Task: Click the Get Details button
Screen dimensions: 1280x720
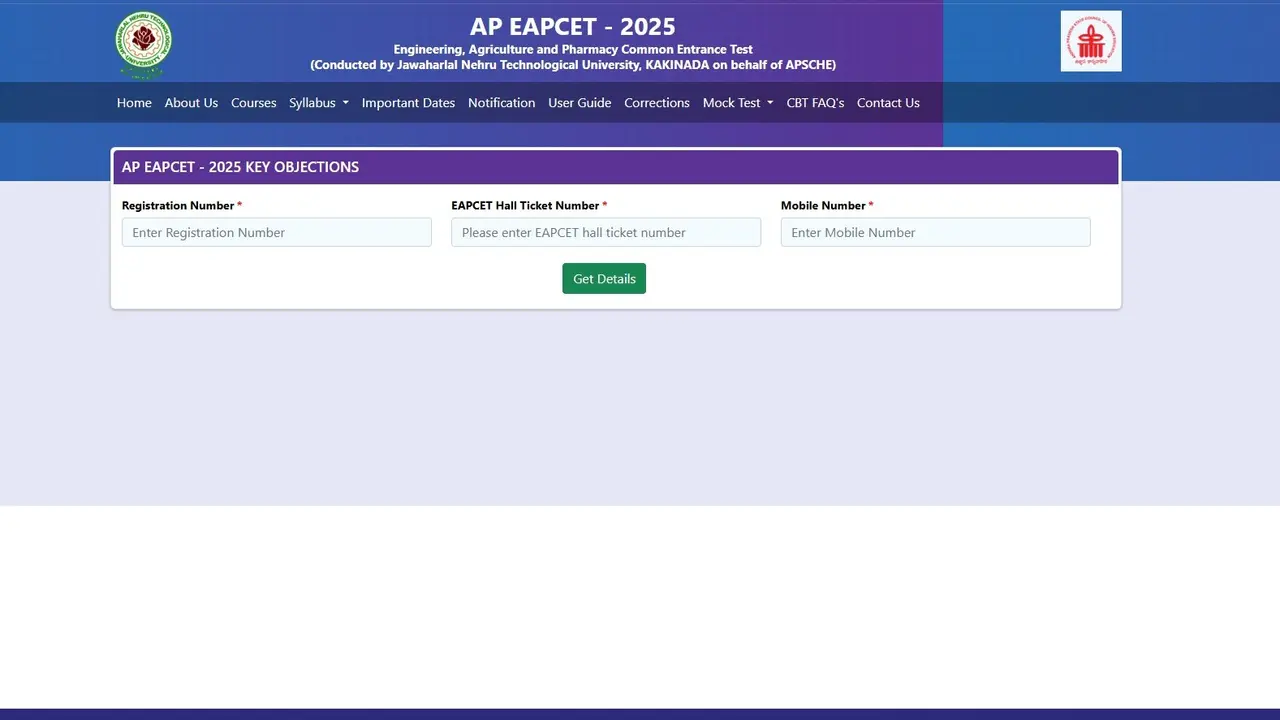Action: click(x=604, y=278)
